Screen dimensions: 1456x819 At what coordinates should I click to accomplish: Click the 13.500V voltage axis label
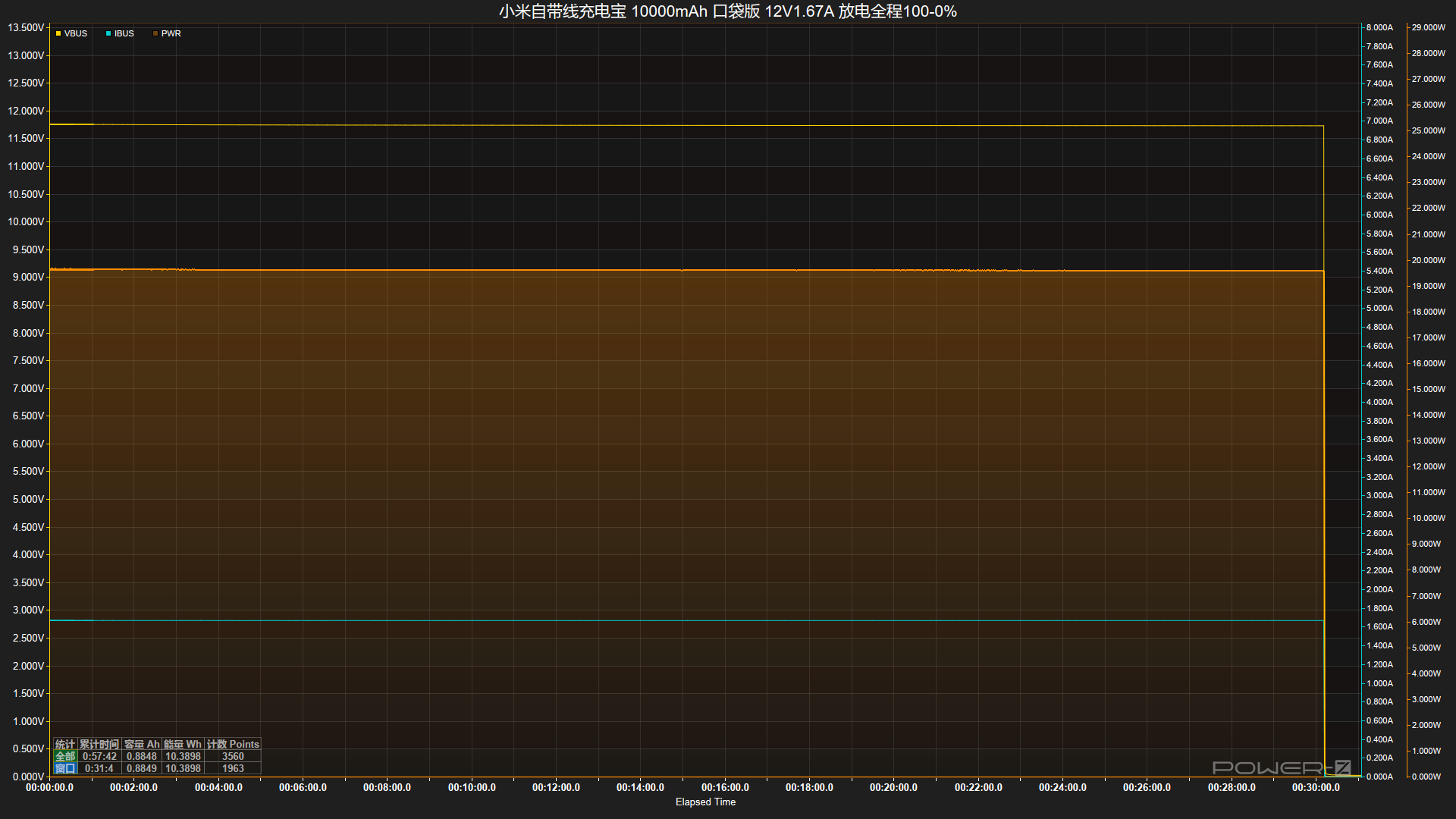pos(26,27)
